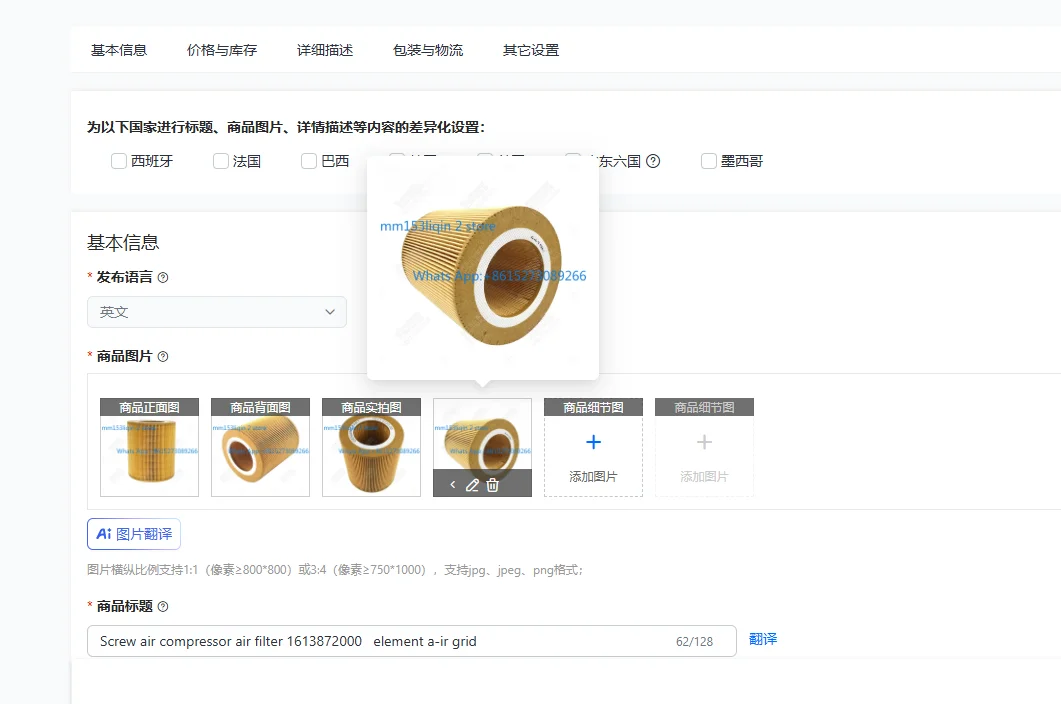Click the greyed-out 商品细节图 add slot
Screen dimensions: 1061x704
[704, 447]
